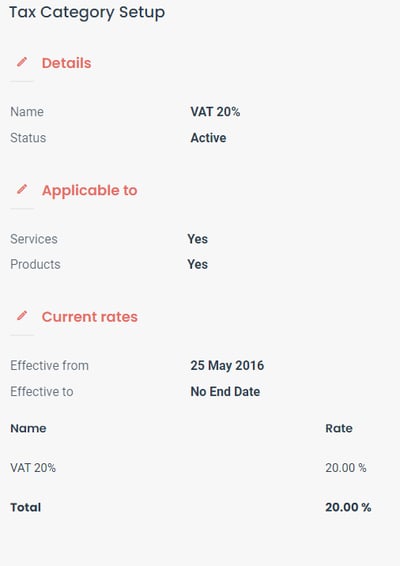The height and width of the screenshot is (566, 400).
Task: Click the No End Date value
Action: tap(225, 392)
